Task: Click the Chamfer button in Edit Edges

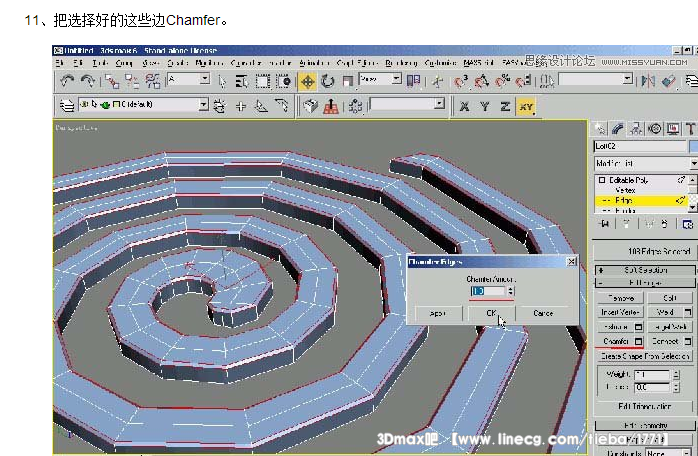Action: click(616, 341)
